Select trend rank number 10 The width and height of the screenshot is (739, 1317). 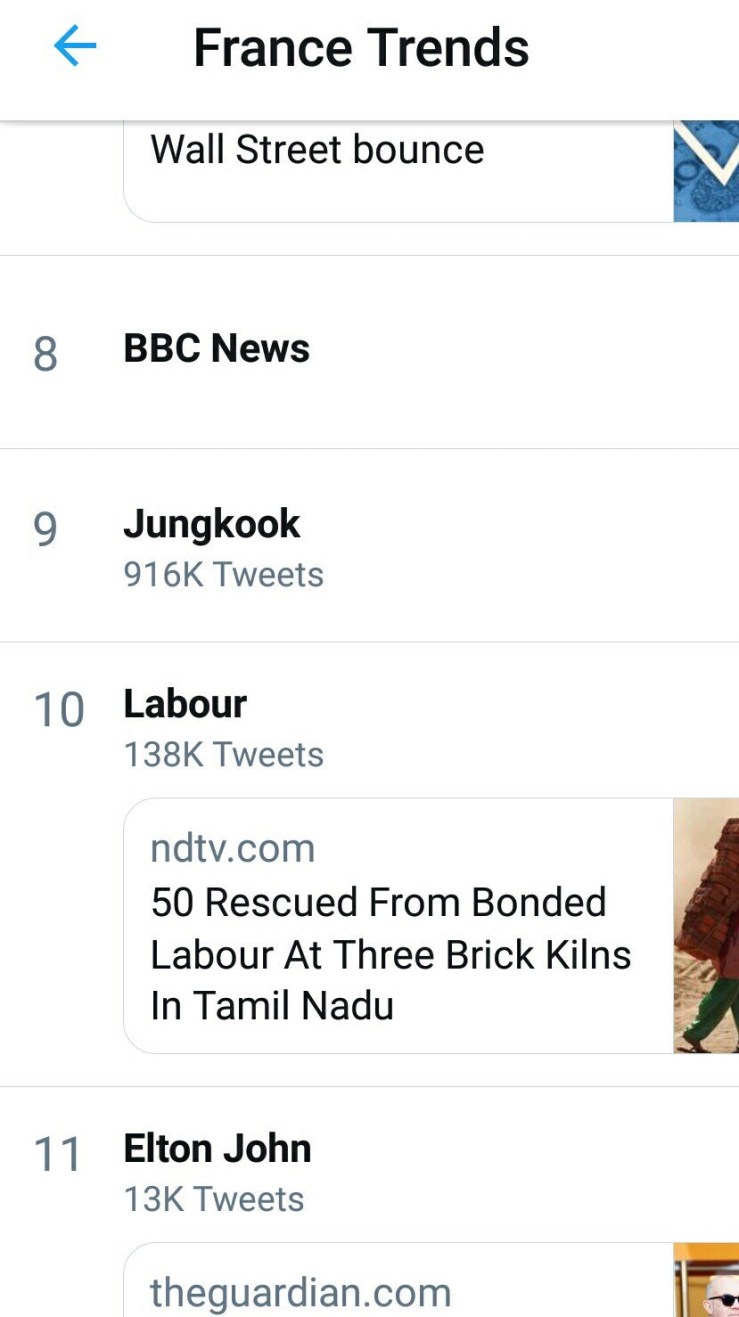[x=59, y=710]
